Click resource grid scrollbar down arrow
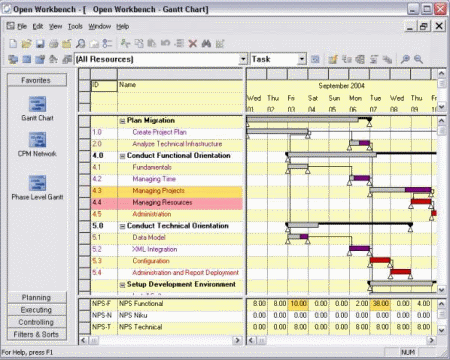 (x=441, y=330)
